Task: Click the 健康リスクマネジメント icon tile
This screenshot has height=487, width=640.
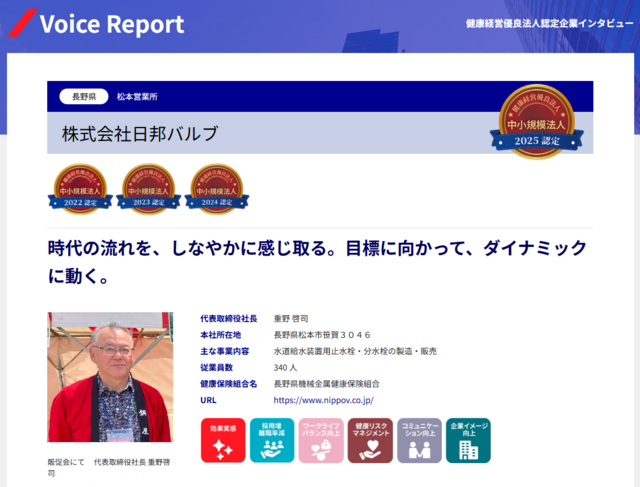Action: pos(370,440)
